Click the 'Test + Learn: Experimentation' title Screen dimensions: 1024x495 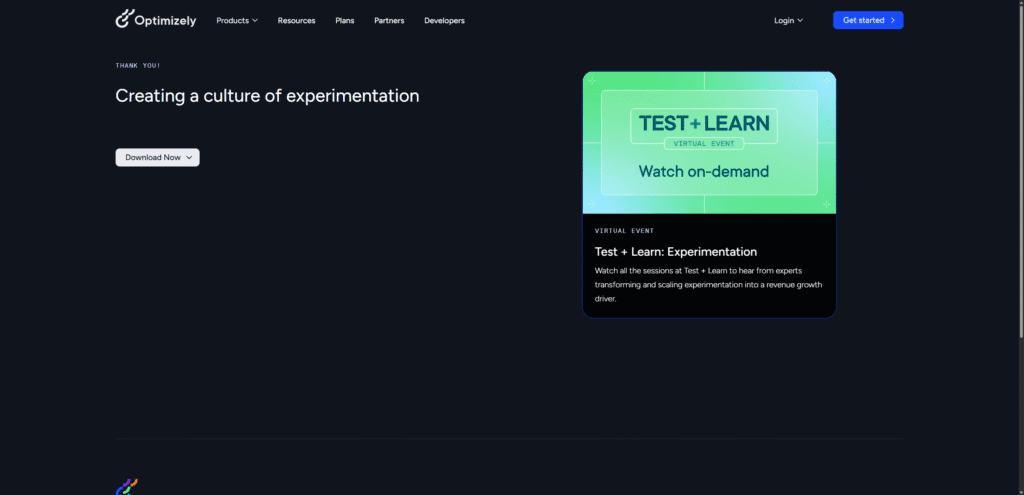point(675,252)
